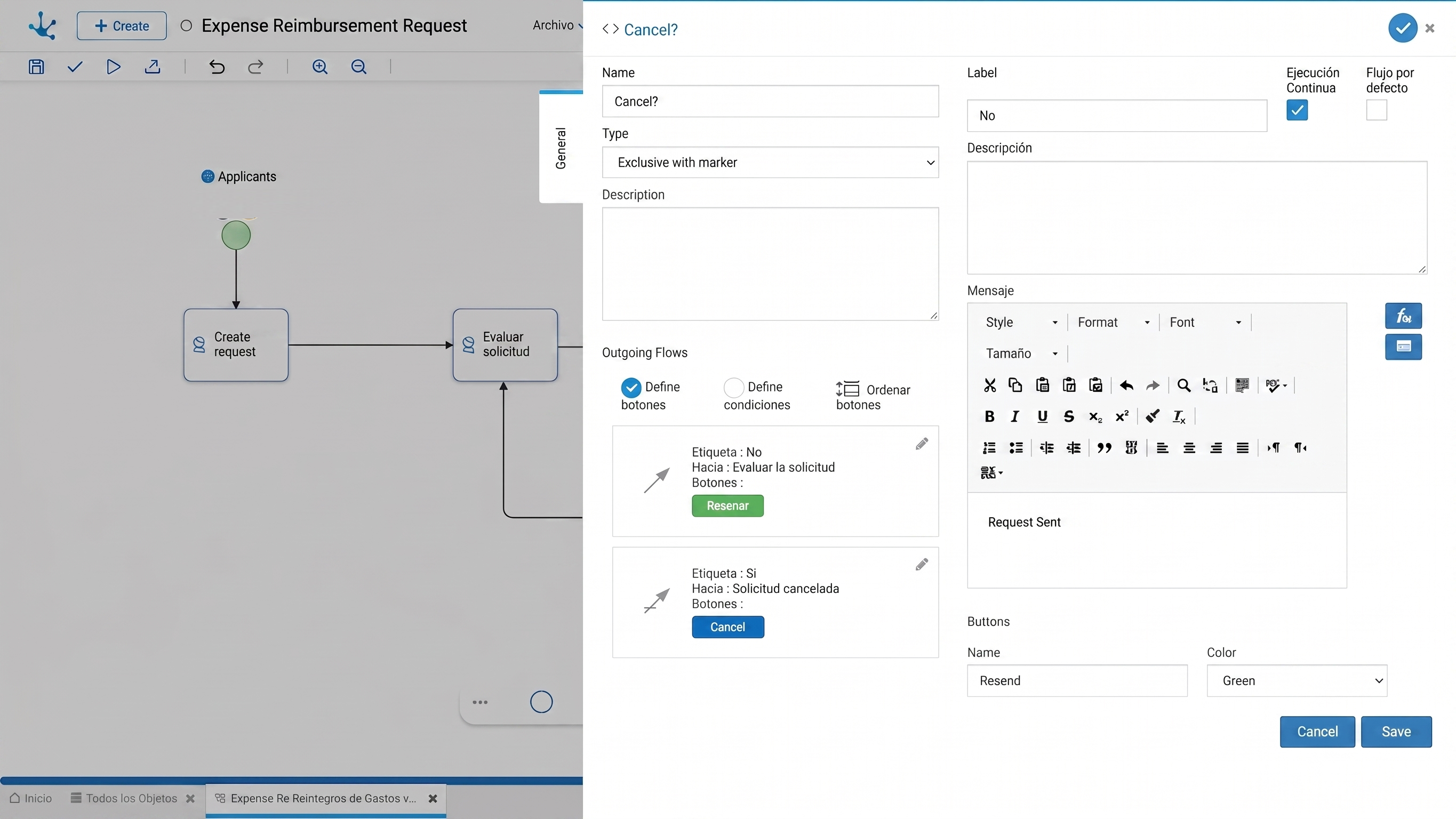The image size is (1456, 819).
Task: Open the Archivo menu
Action: click(x=557, y=26)
